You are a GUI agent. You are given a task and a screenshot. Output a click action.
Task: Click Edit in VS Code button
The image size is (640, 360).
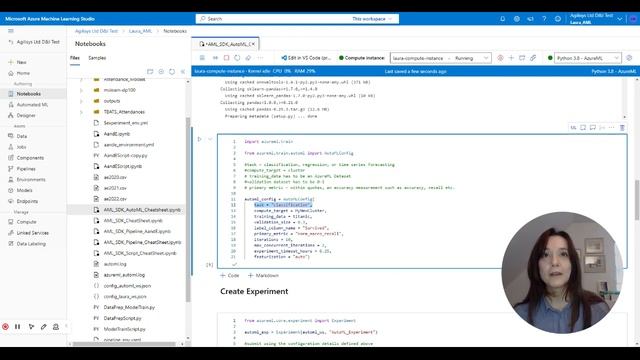(x=306, y=58)
